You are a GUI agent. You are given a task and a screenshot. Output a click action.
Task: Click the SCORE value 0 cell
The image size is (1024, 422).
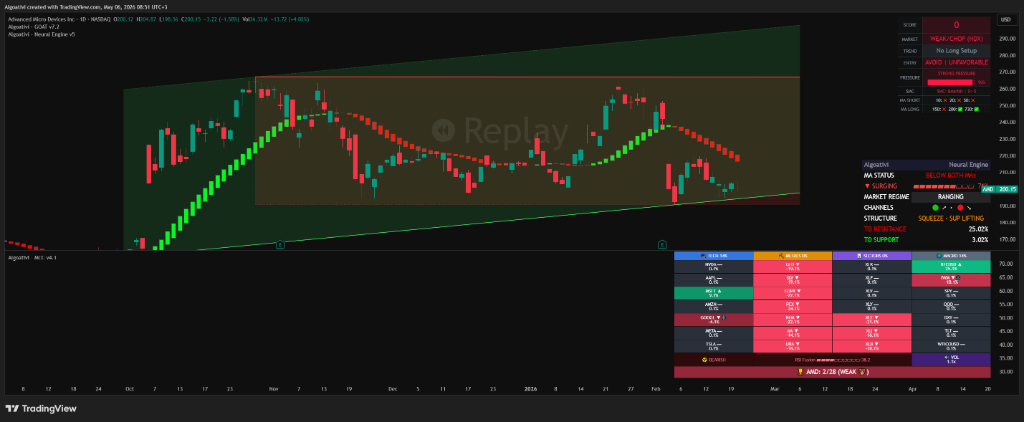(956, 25)
